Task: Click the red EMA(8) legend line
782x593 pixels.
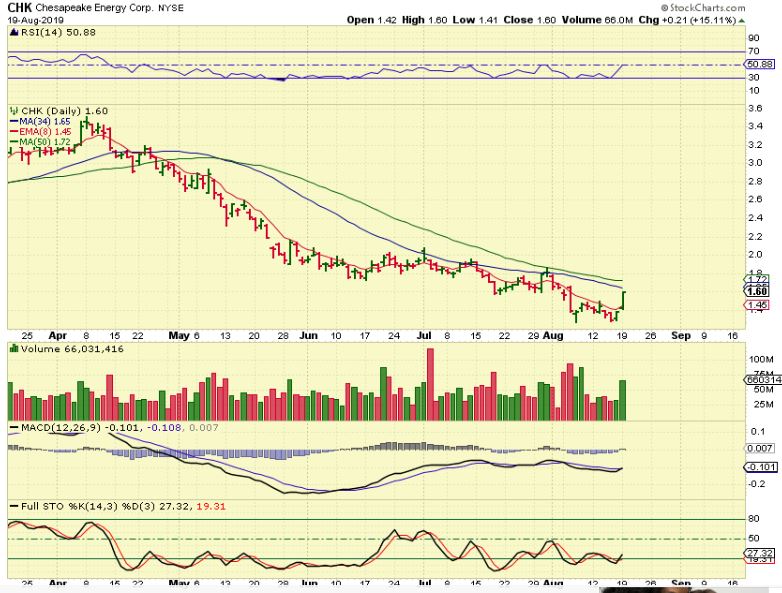Action: [14, 132]
